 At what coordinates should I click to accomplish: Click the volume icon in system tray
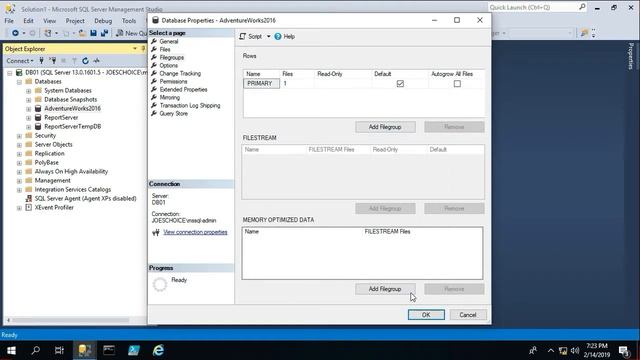tap(575, 351)
